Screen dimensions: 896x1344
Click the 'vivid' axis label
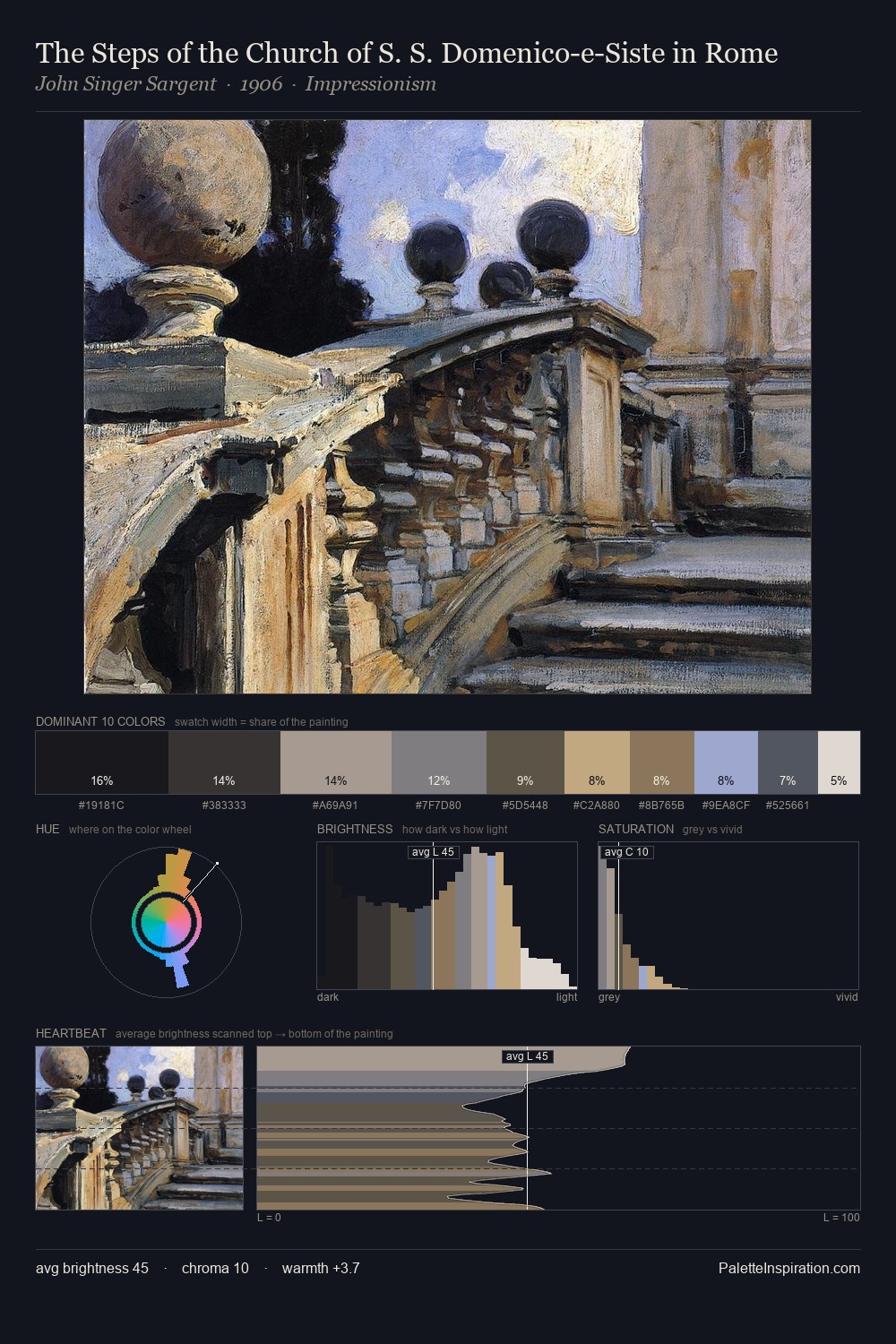point(847,997)
